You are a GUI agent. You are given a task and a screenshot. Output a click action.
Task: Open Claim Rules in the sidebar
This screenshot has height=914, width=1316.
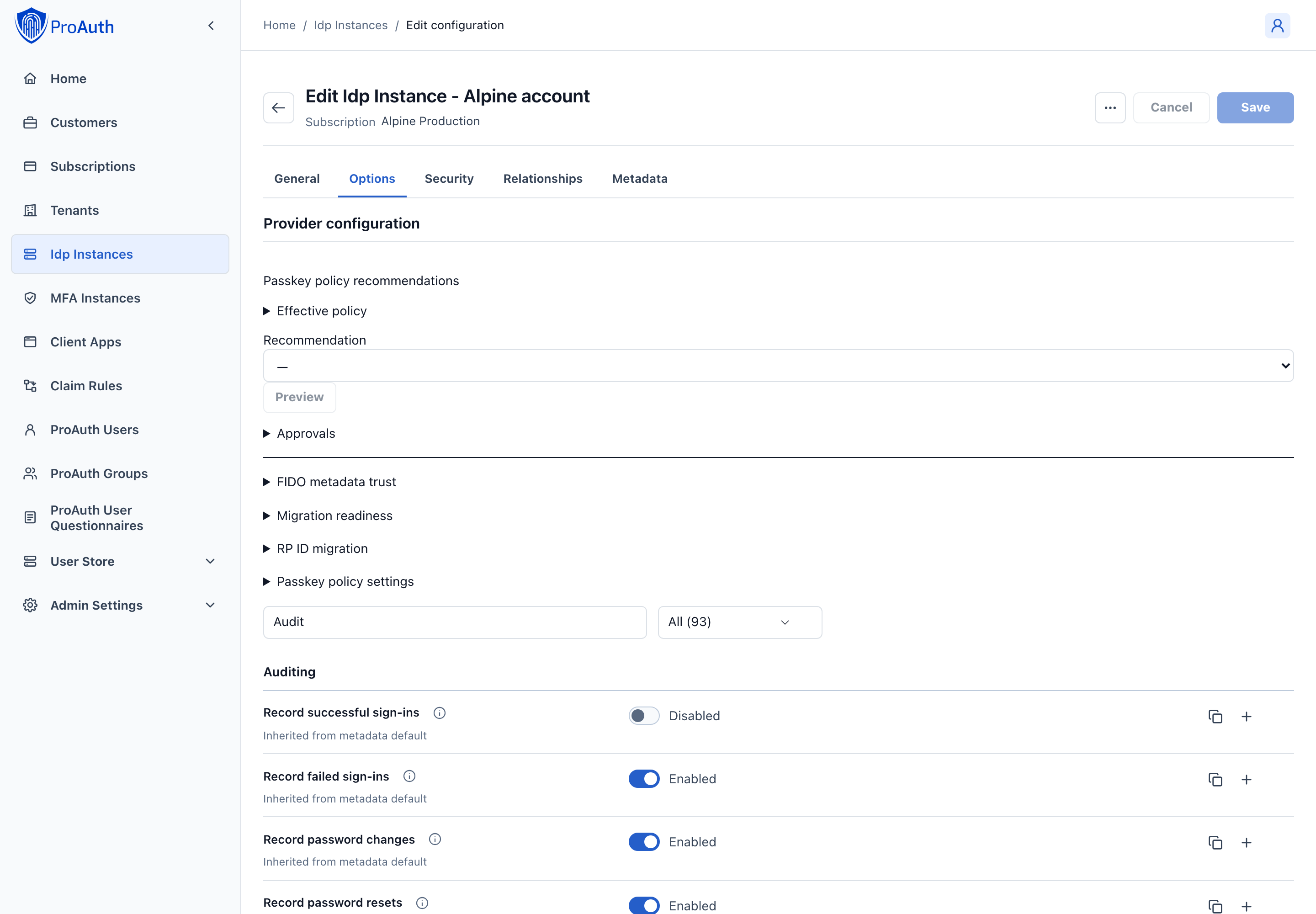click(120, 386)
